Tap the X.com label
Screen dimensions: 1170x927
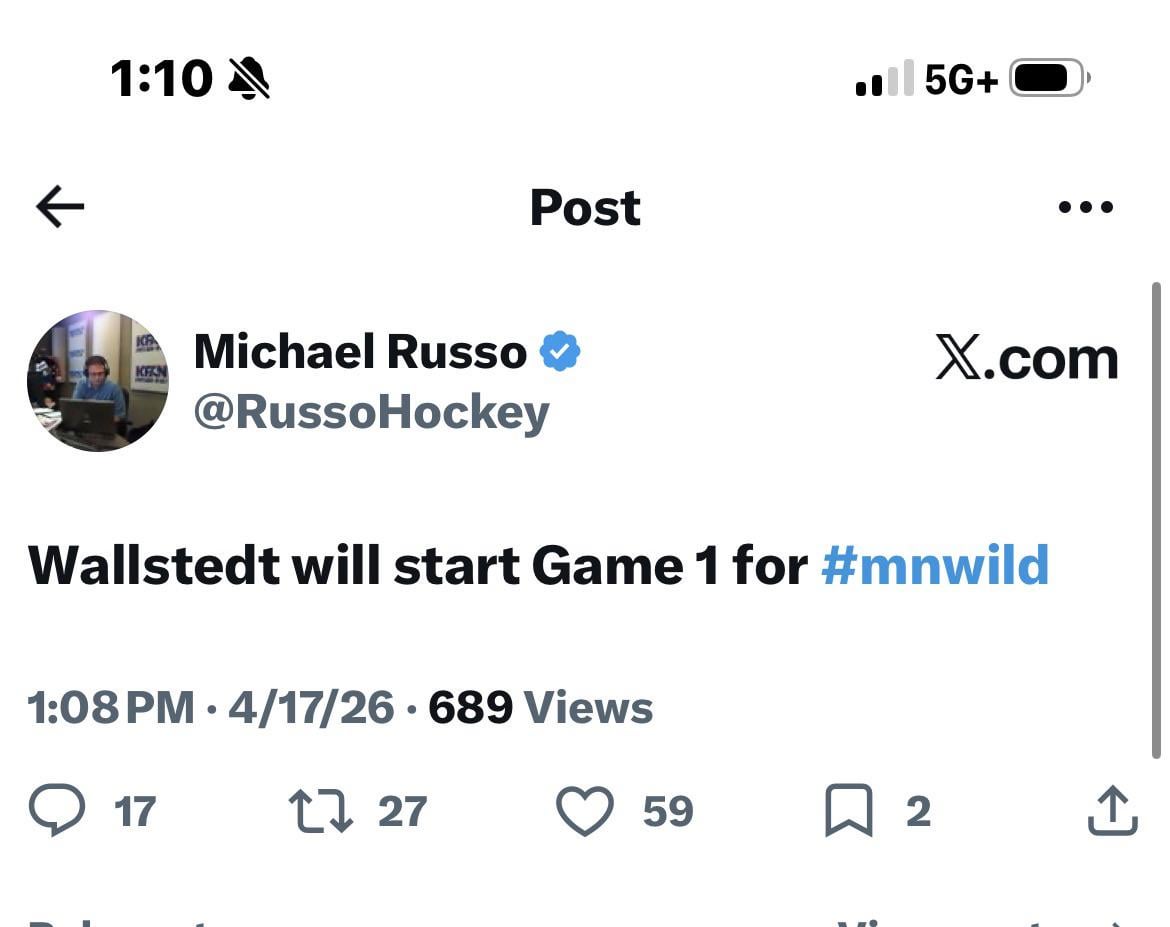pyautogui.click(x=1026, y=358)
